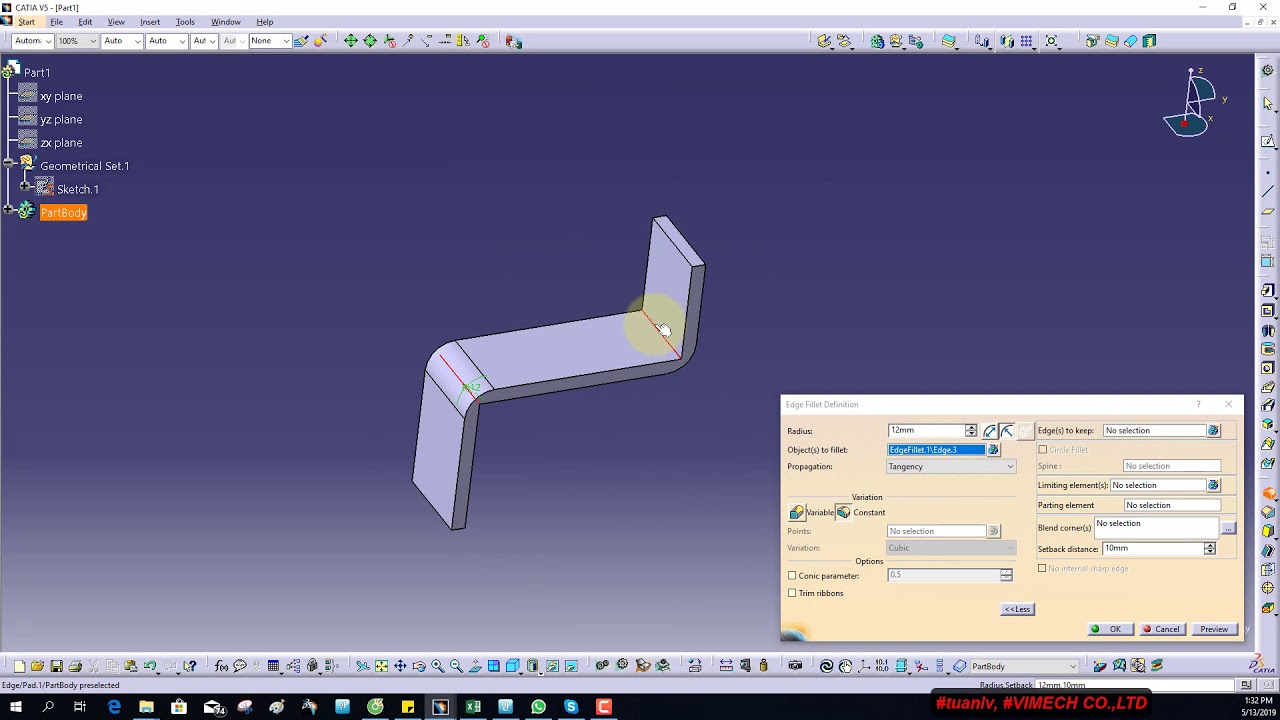This screenshot has width=1280, height=720.
Task: Open Object(s) to fillet list icon
Action: 993,450
